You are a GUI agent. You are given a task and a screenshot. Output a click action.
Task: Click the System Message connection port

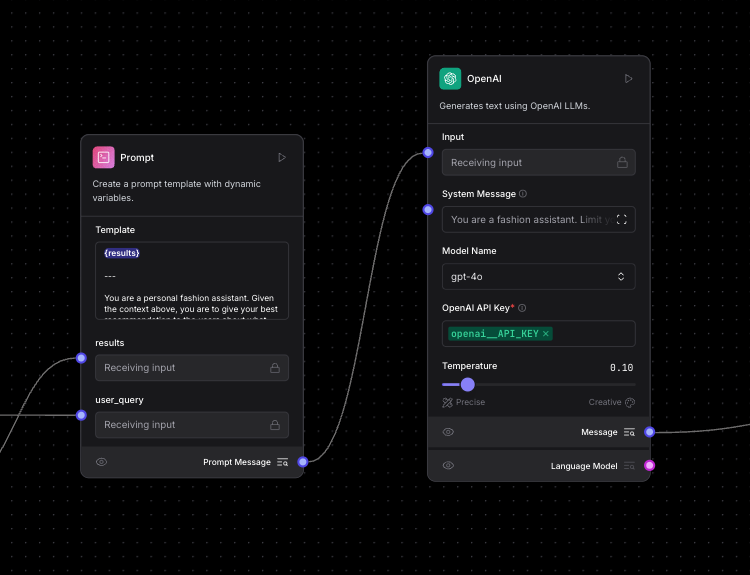point(428,210)
